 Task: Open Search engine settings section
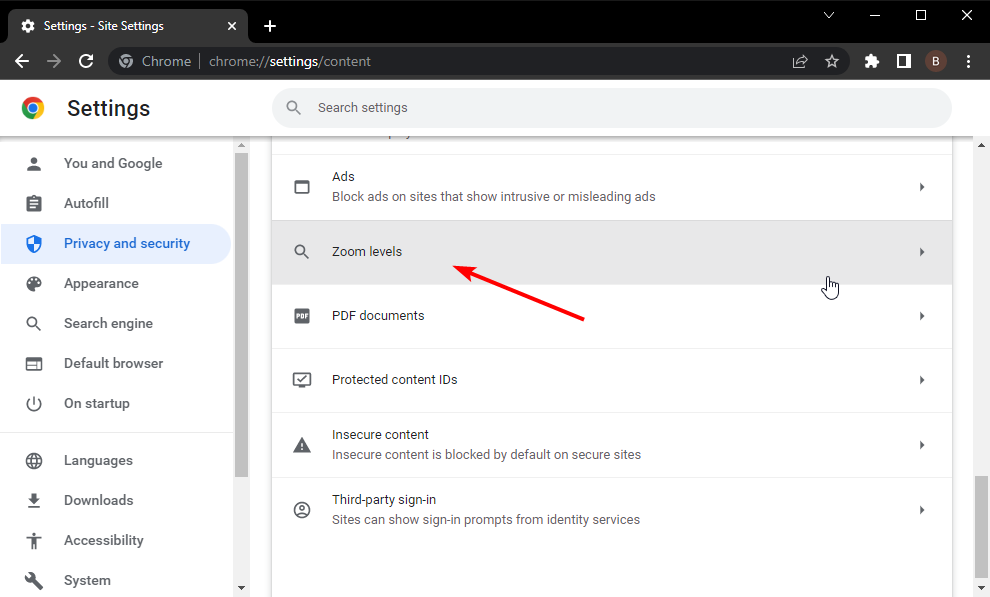tap(116, 324)
